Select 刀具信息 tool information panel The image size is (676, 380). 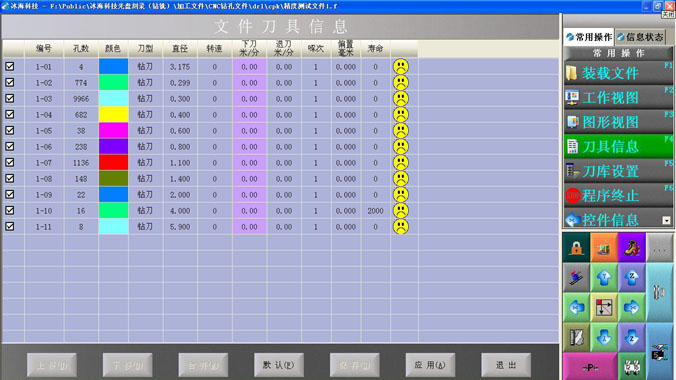tap(618, 147)
